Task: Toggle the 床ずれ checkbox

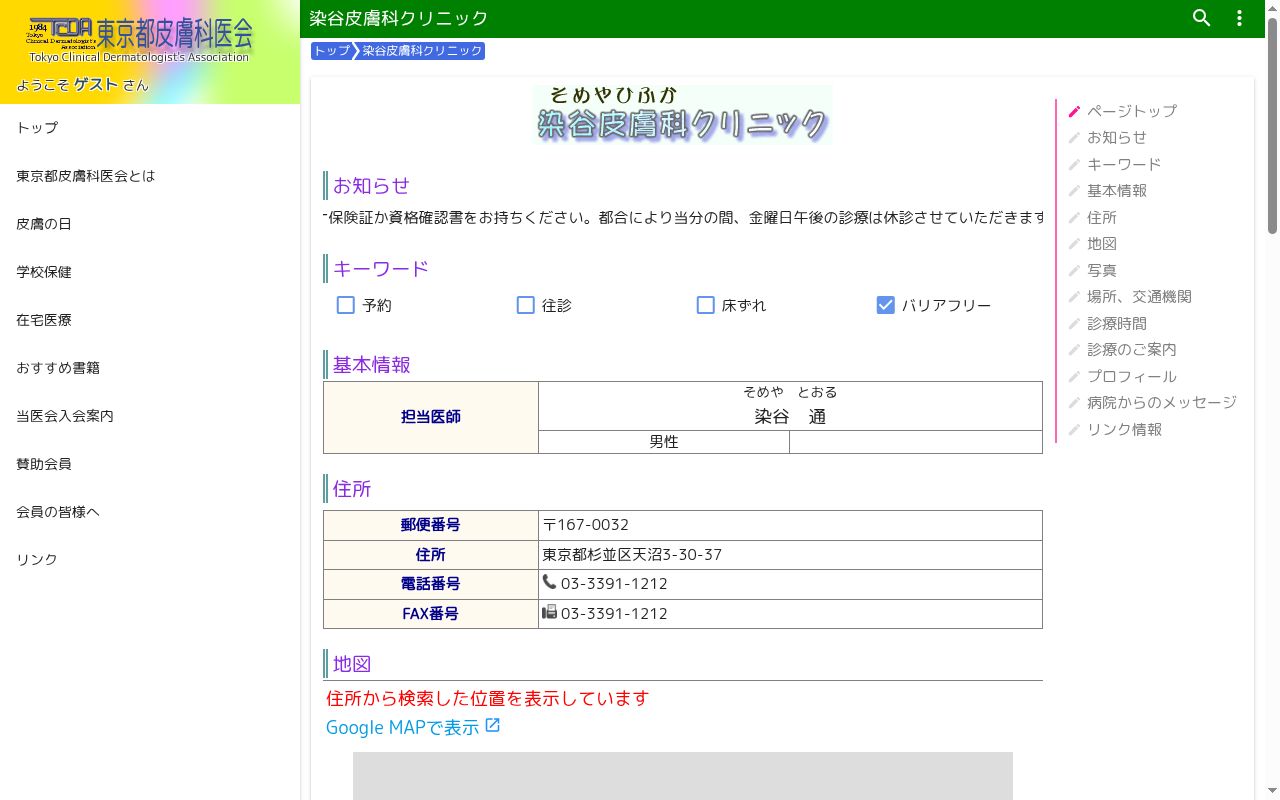Action: pos(706,305)
